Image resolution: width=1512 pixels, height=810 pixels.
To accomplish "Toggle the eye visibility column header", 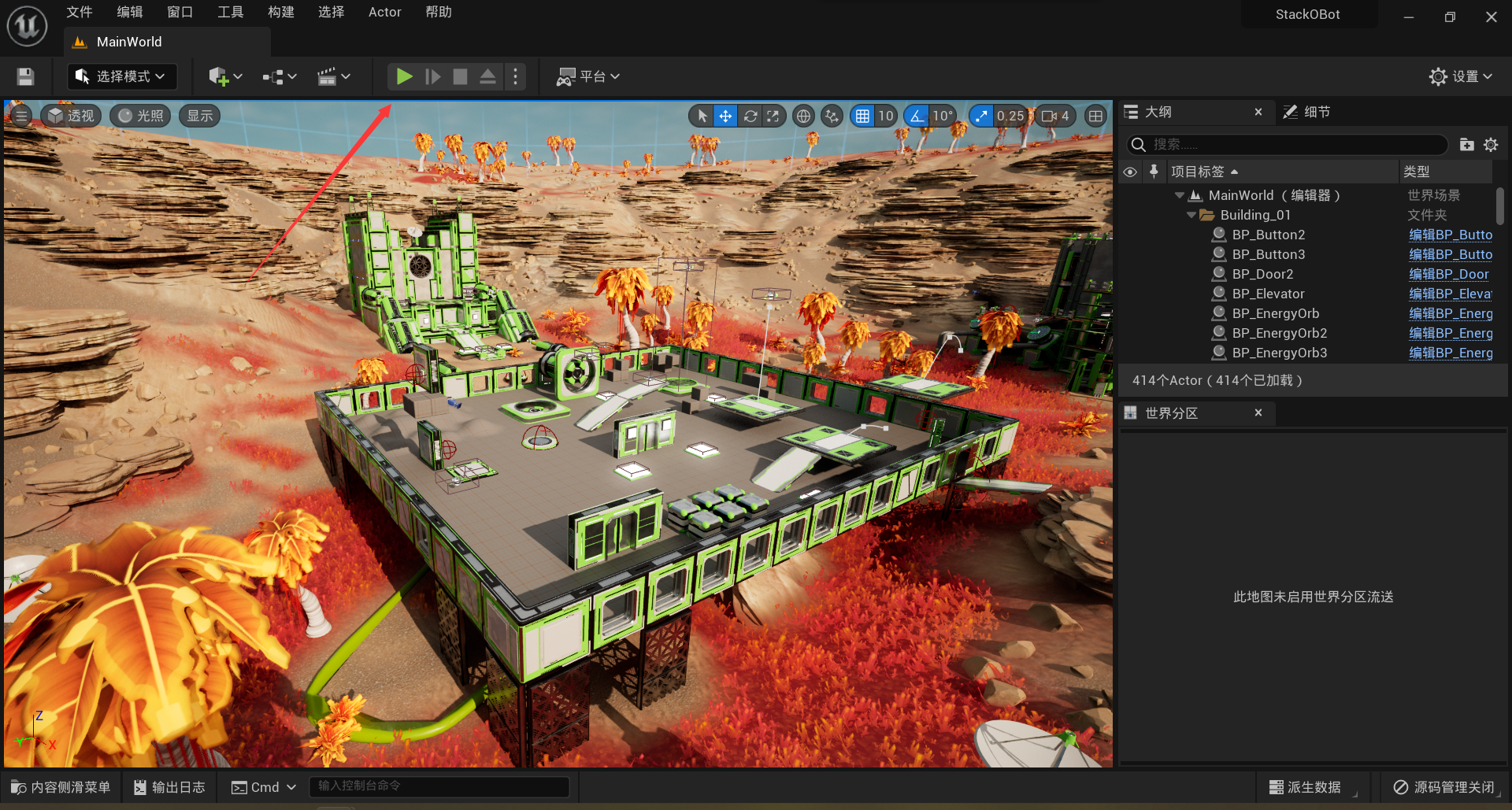I will click(1130, 172).
